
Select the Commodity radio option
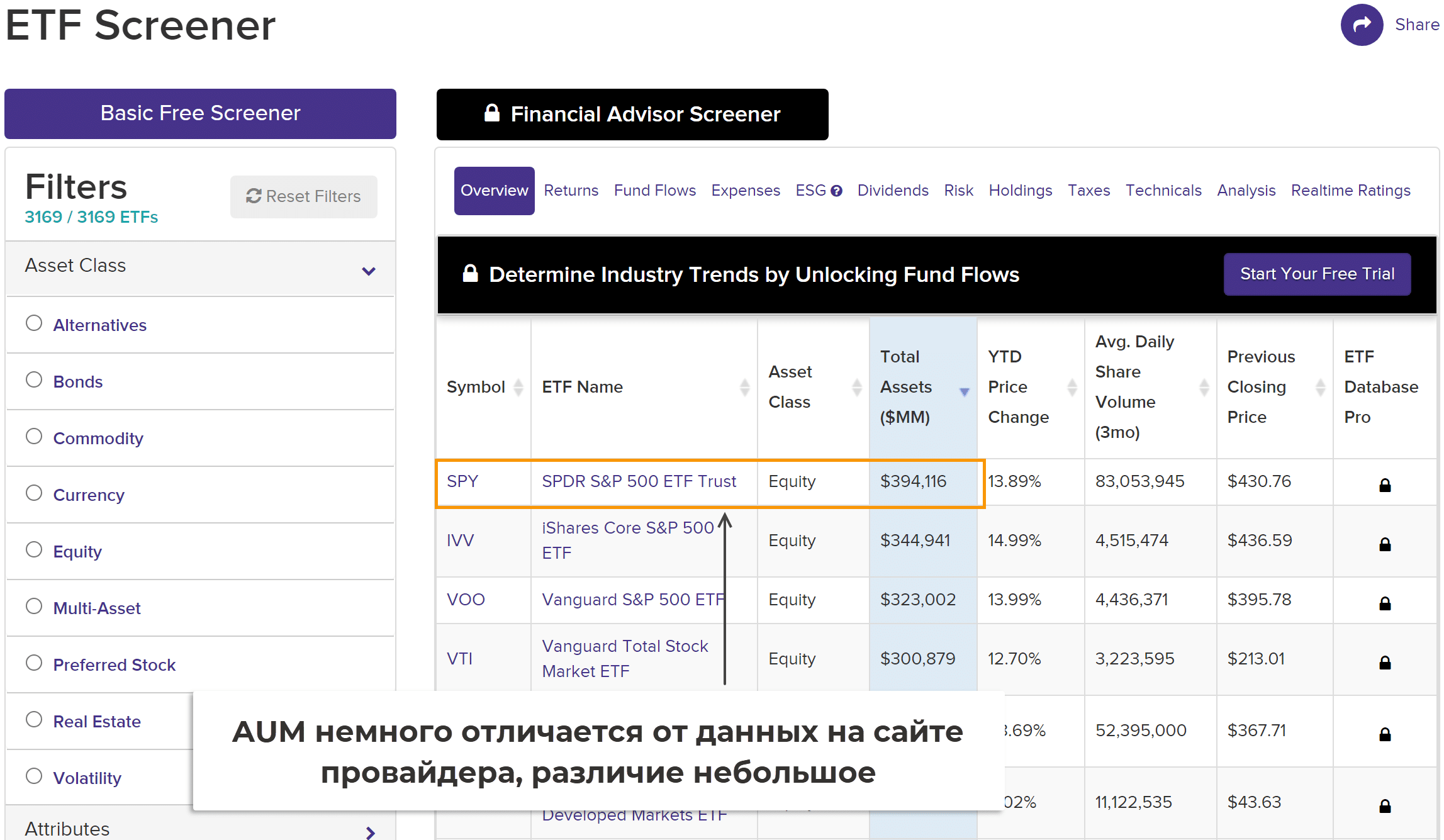[34, 437]
